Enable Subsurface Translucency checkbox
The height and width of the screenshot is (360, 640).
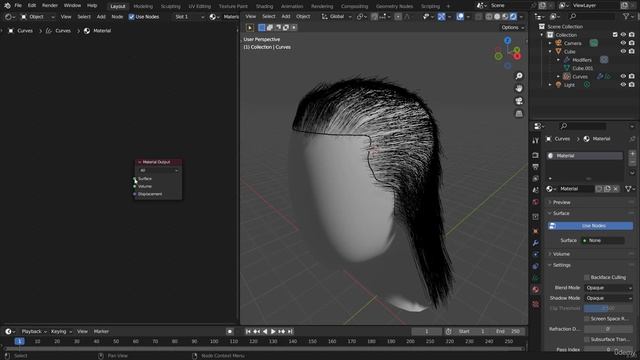click(587, 339)
